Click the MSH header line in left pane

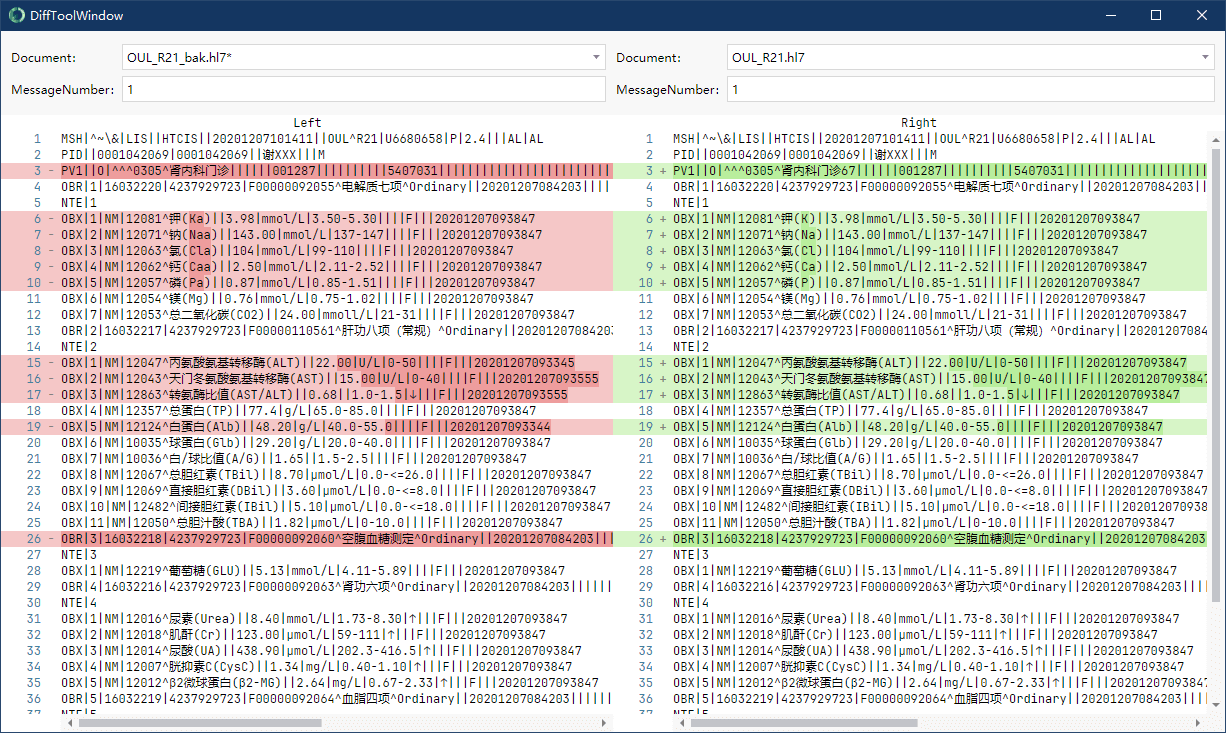tap(300, 139)
